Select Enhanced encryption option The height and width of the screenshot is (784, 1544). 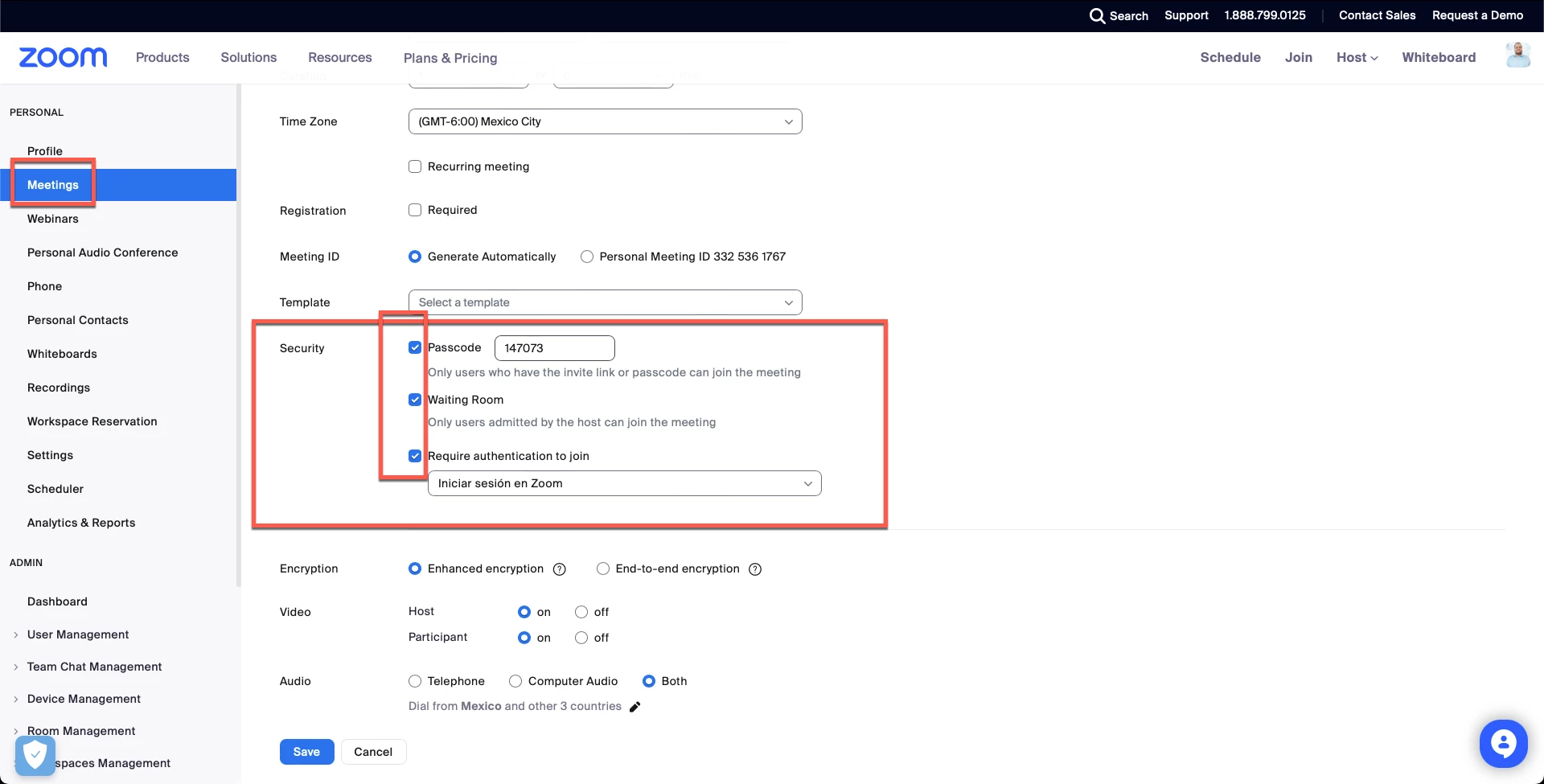415,569
